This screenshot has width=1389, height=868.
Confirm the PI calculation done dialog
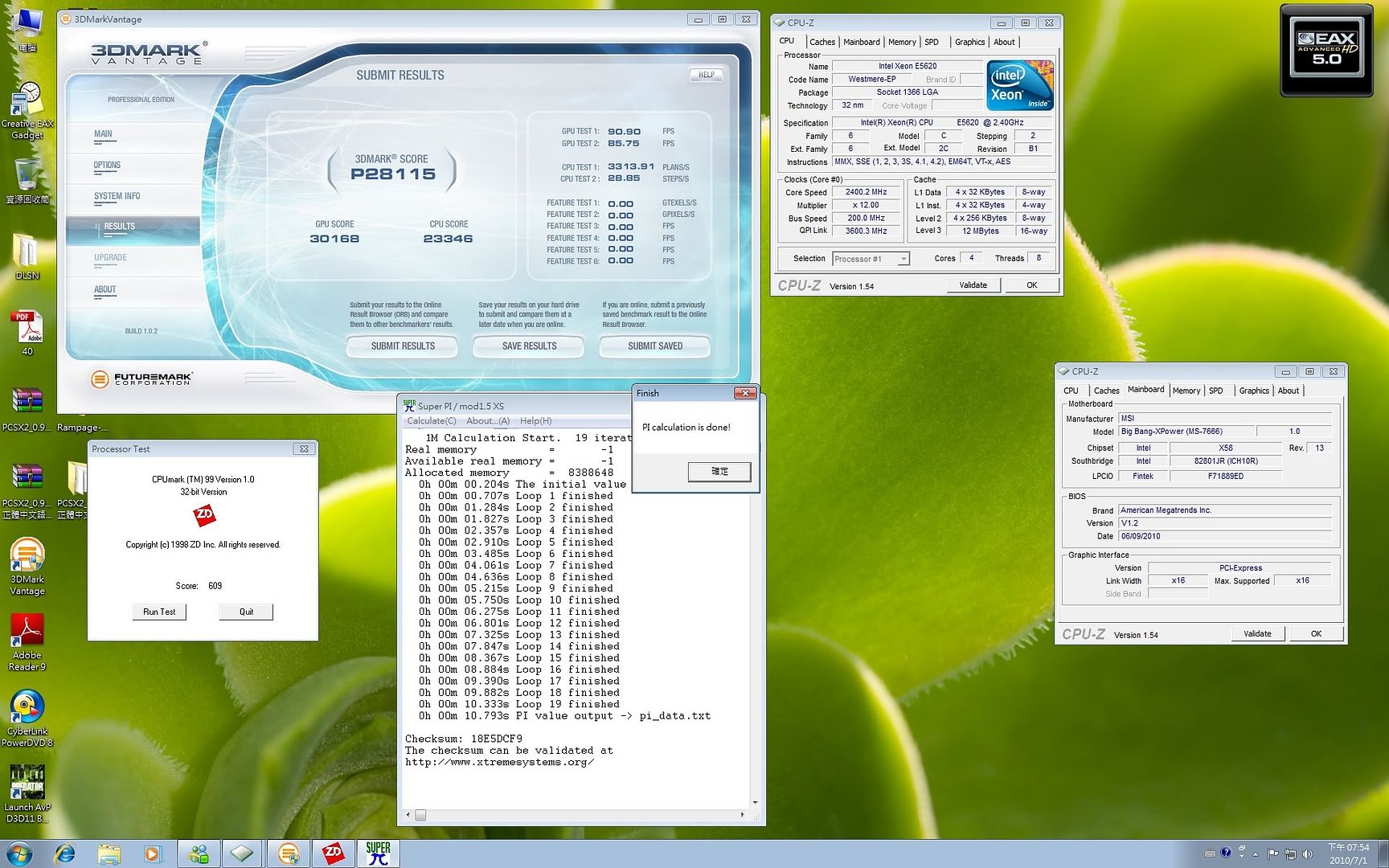(x=719, y=472)
